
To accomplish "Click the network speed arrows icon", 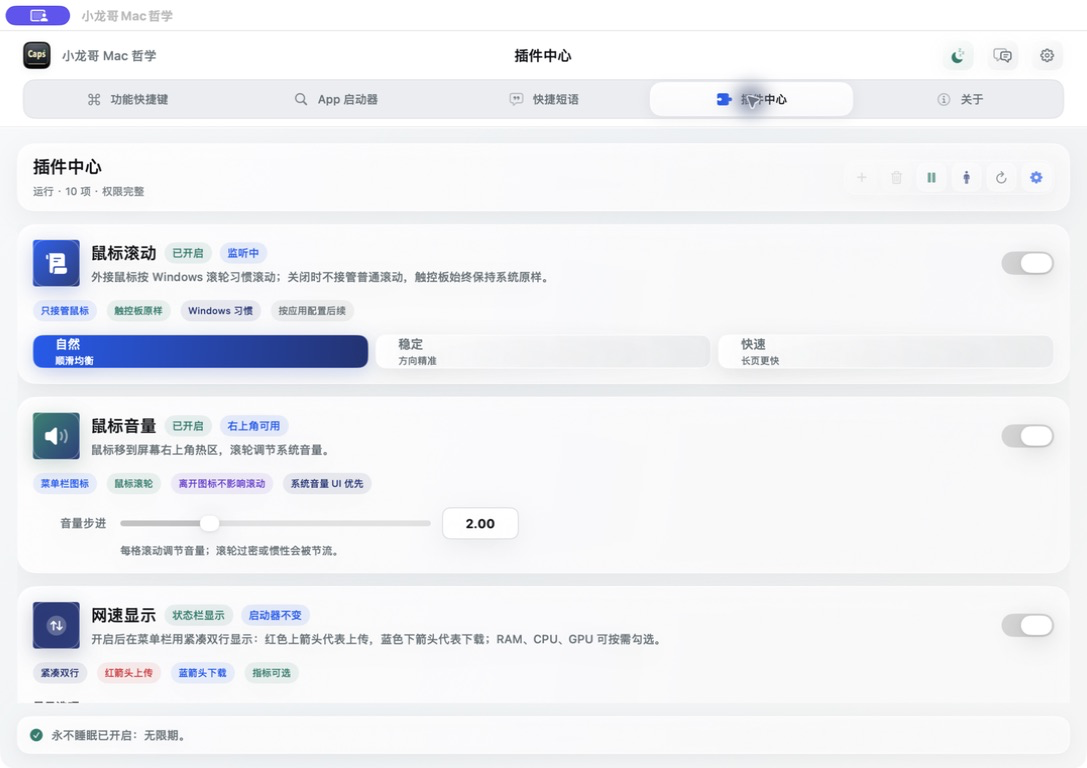I will tap(56, 625).
